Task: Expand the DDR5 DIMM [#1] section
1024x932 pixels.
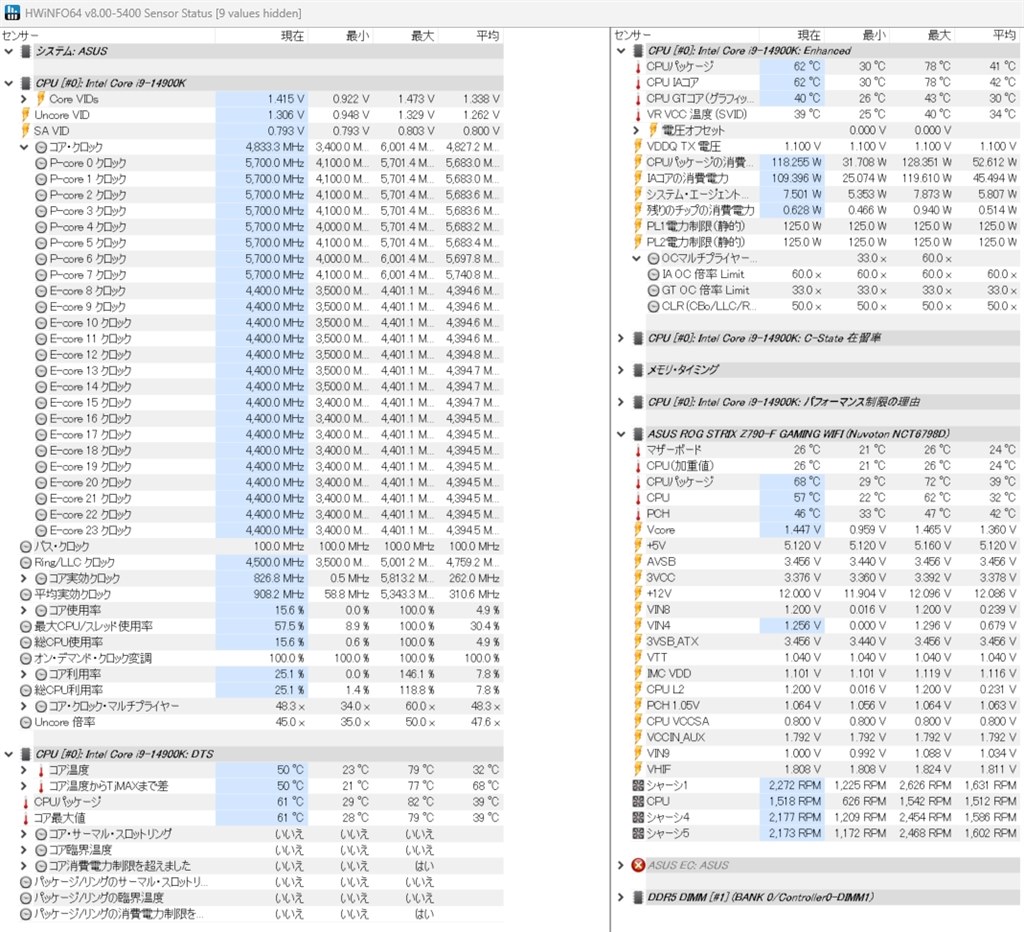Action: 621,897
